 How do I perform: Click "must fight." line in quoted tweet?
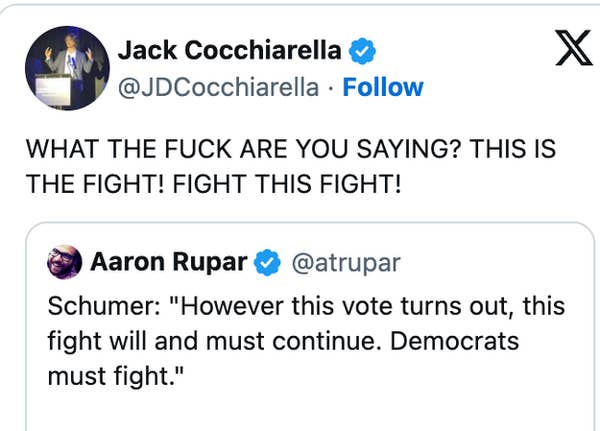pyautogui.click(x=118, y=377)
